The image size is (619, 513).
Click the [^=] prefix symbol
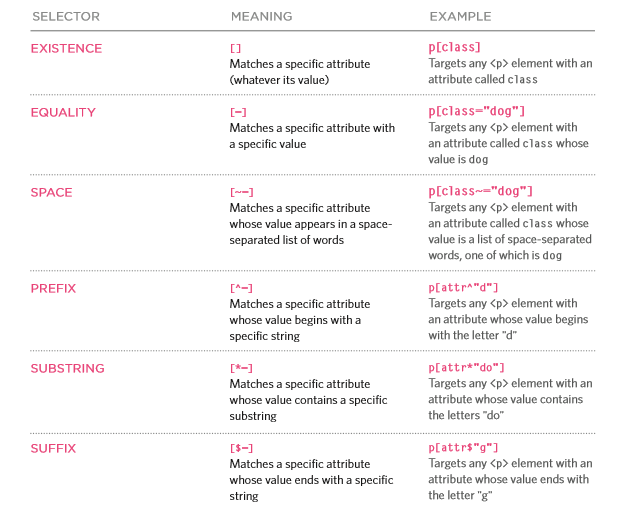click(x=241, y=288)
